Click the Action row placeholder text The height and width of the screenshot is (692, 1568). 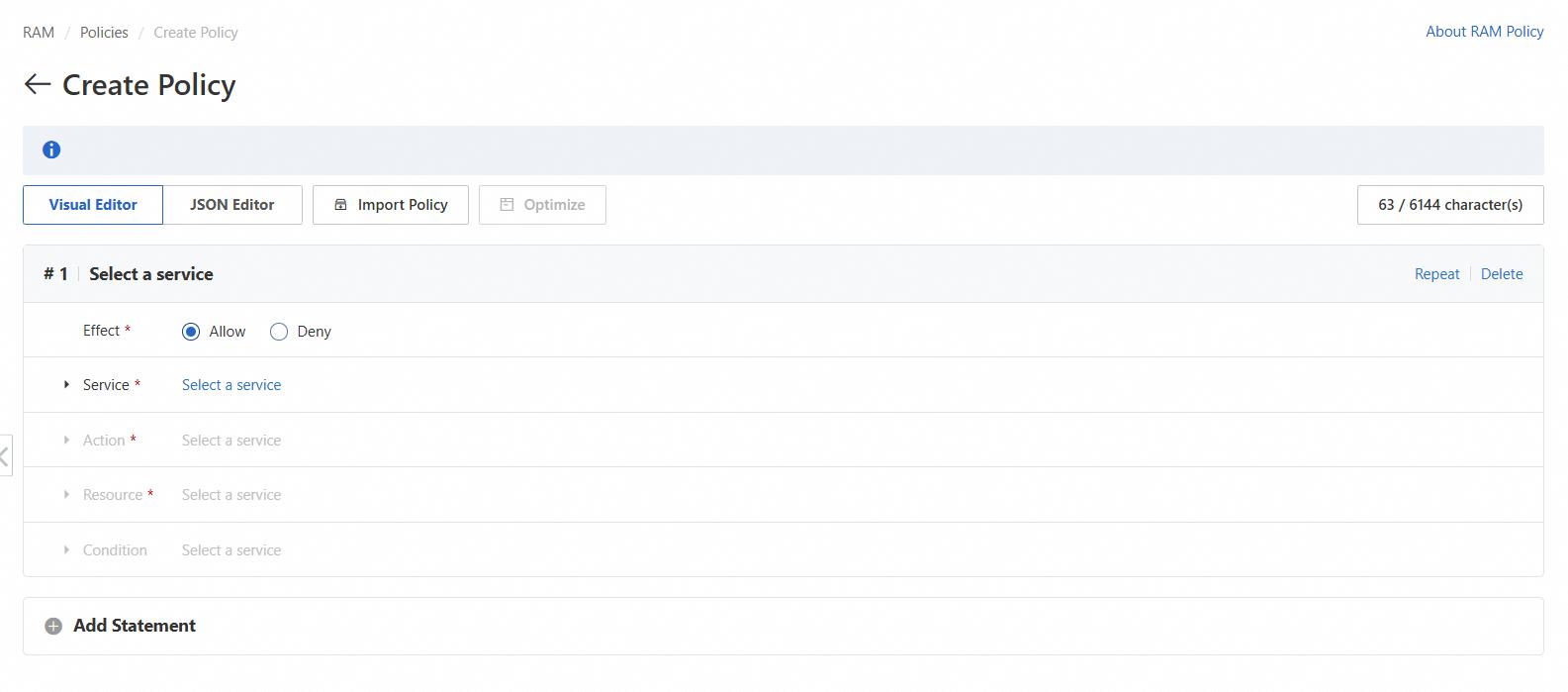coord(231,441)
